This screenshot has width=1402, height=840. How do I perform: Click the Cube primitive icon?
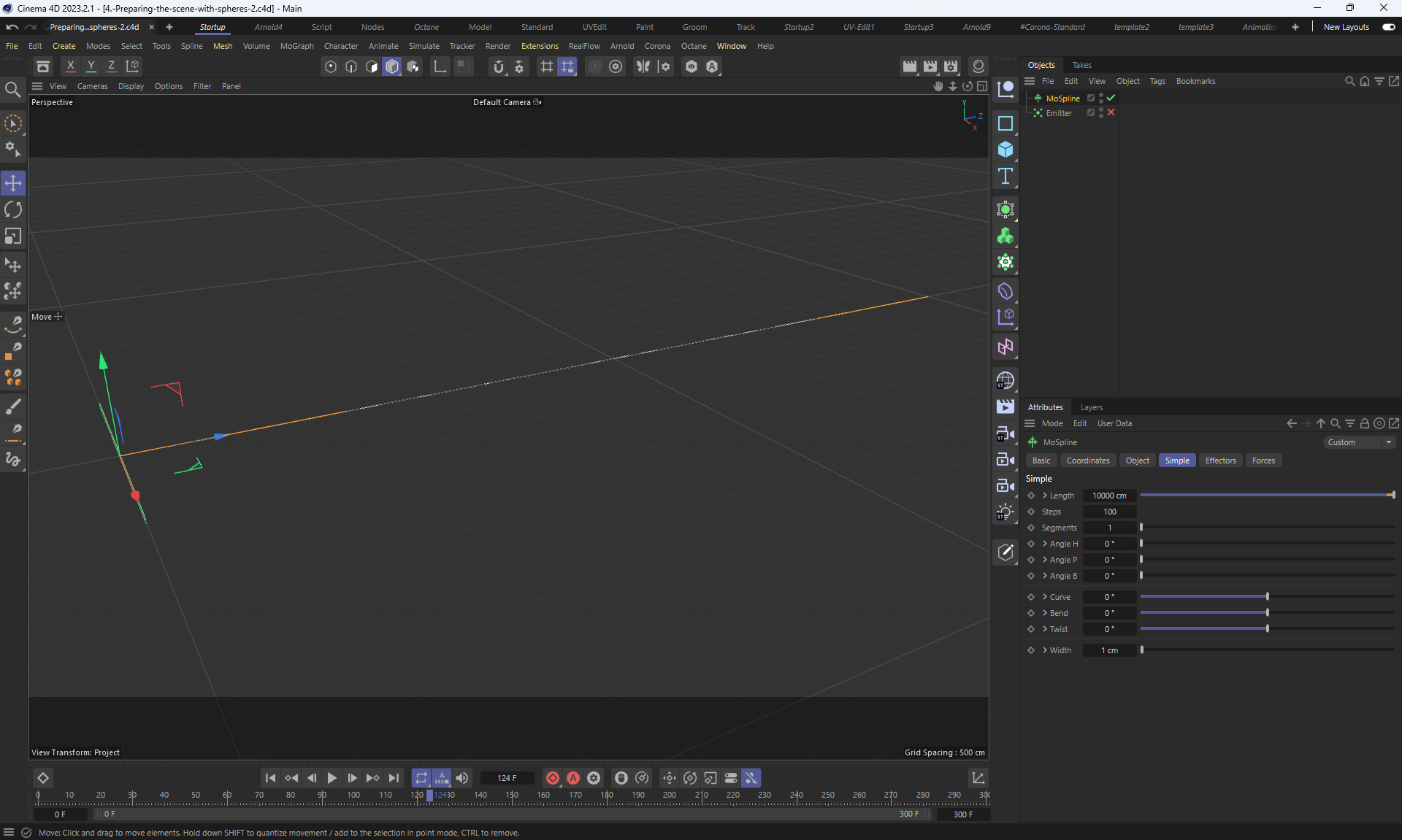point(1005,150)
